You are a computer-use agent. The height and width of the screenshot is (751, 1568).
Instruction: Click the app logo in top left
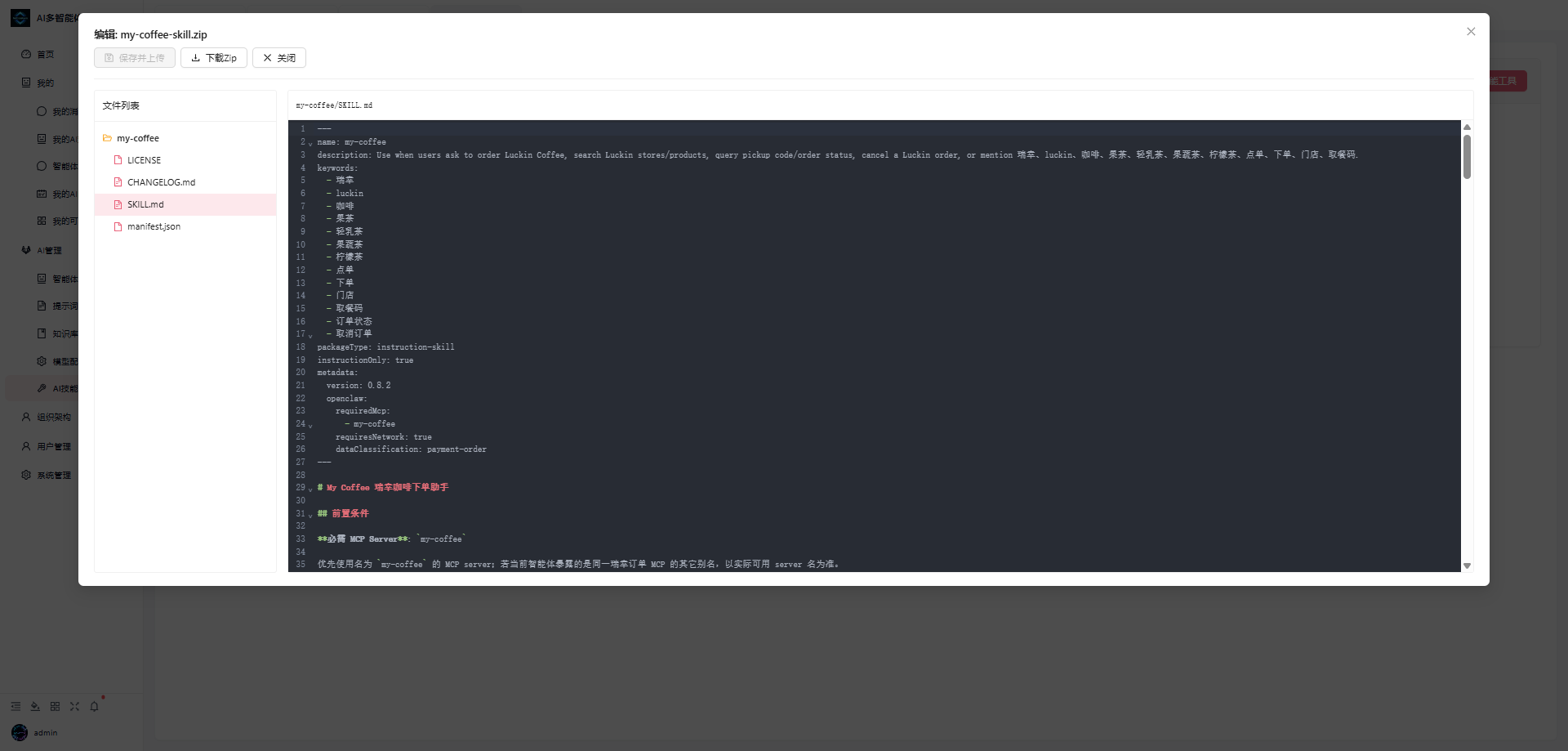pos(20,18)
